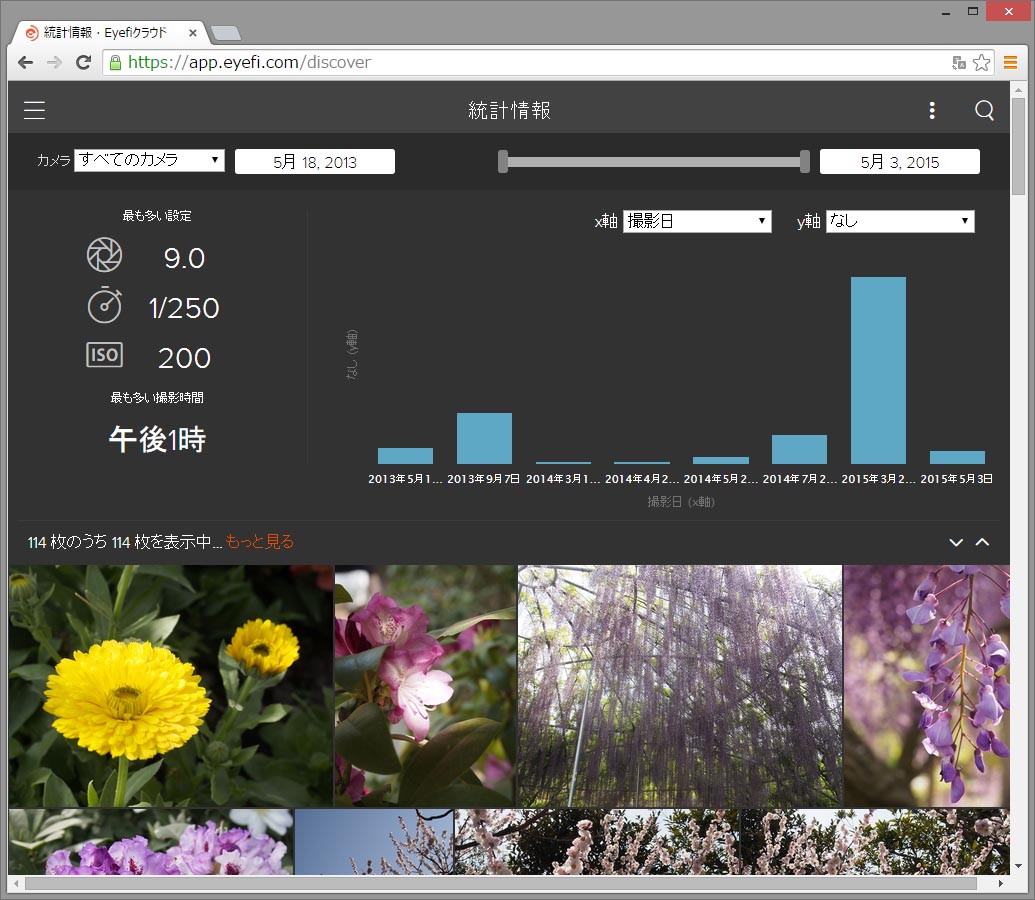Click the scrollbar down arrow
The image size is (1035, 900).
[x=1018, y=866]
